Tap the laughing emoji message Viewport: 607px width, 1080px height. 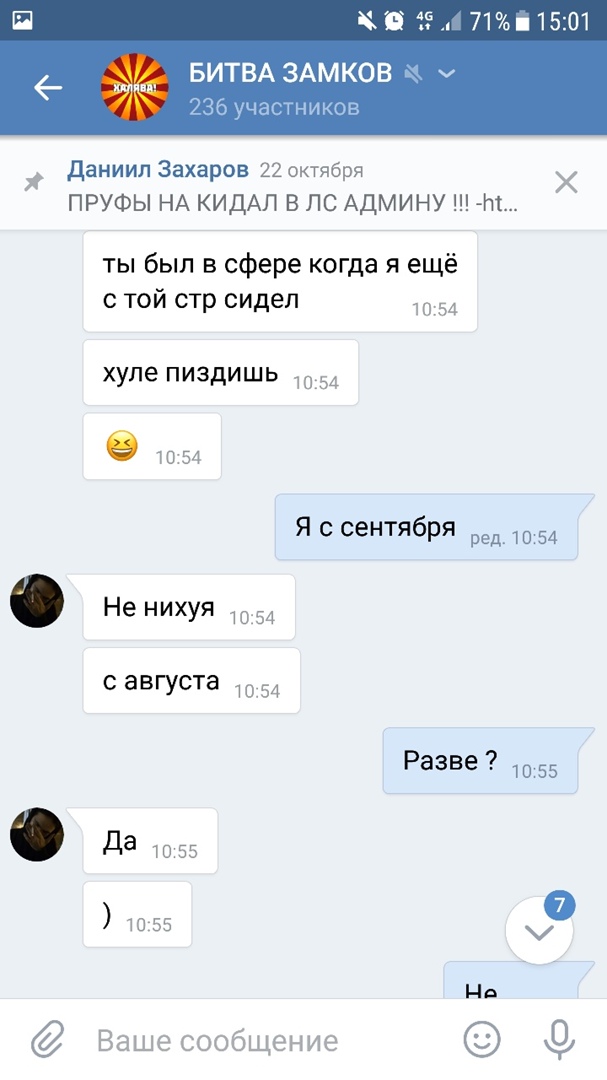152,447
